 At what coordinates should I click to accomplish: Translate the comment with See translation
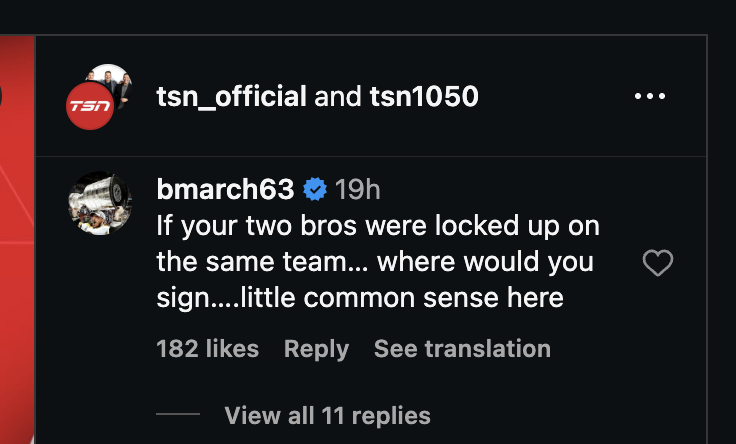[462, 349]
